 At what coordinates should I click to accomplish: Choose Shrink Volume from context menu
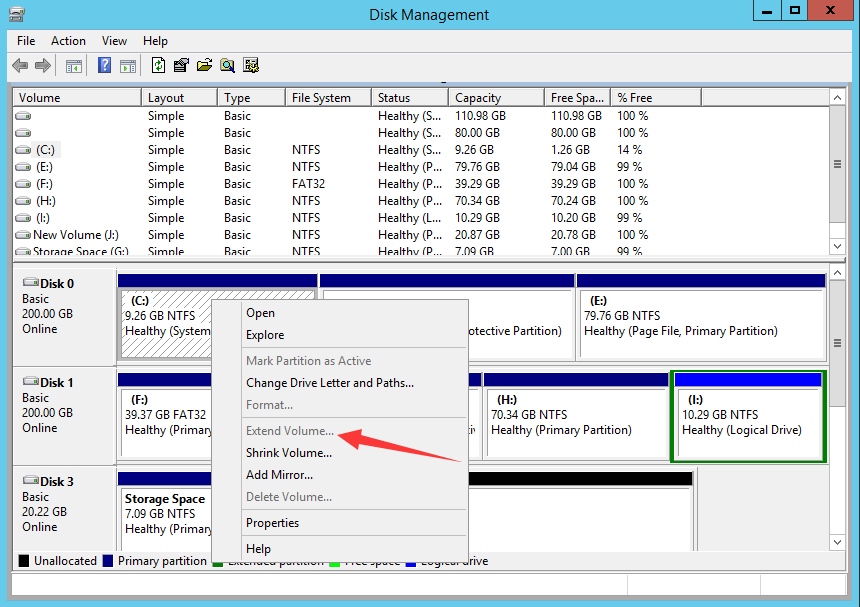(x=289, y=453)
